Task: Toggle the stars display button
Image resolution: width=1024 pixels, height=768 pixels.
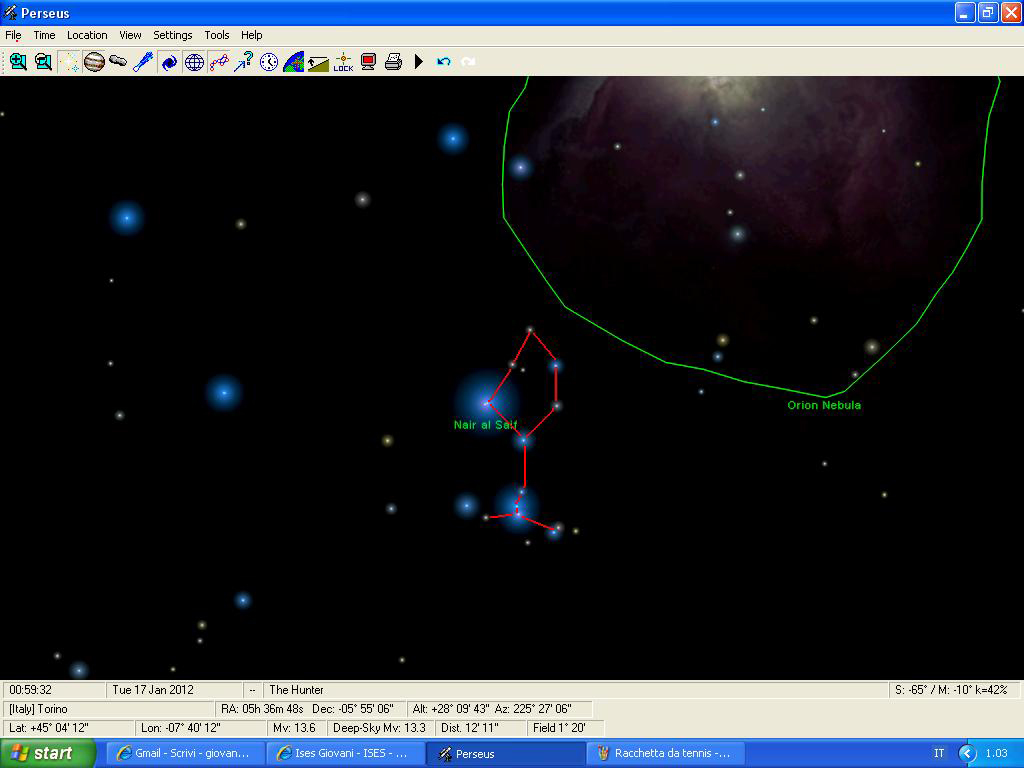Action: [69, 62]
